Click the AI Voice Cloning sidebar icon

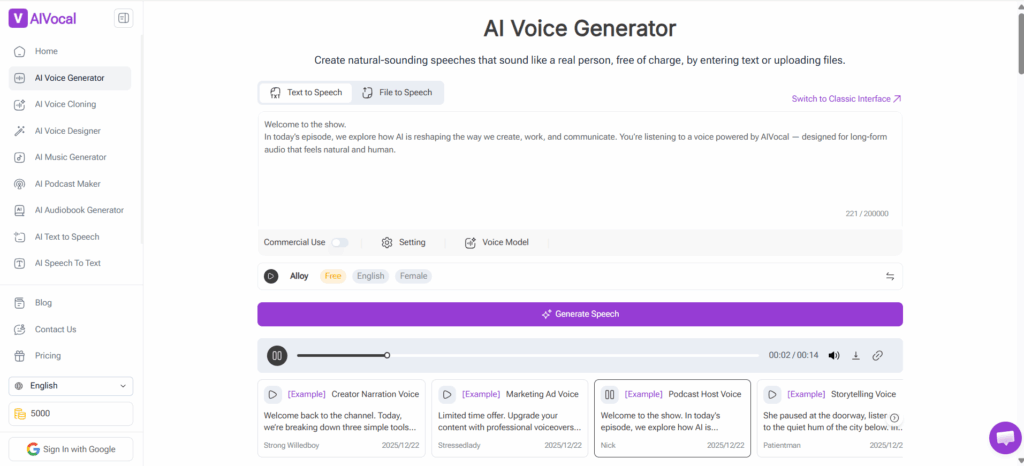[20, 104]
